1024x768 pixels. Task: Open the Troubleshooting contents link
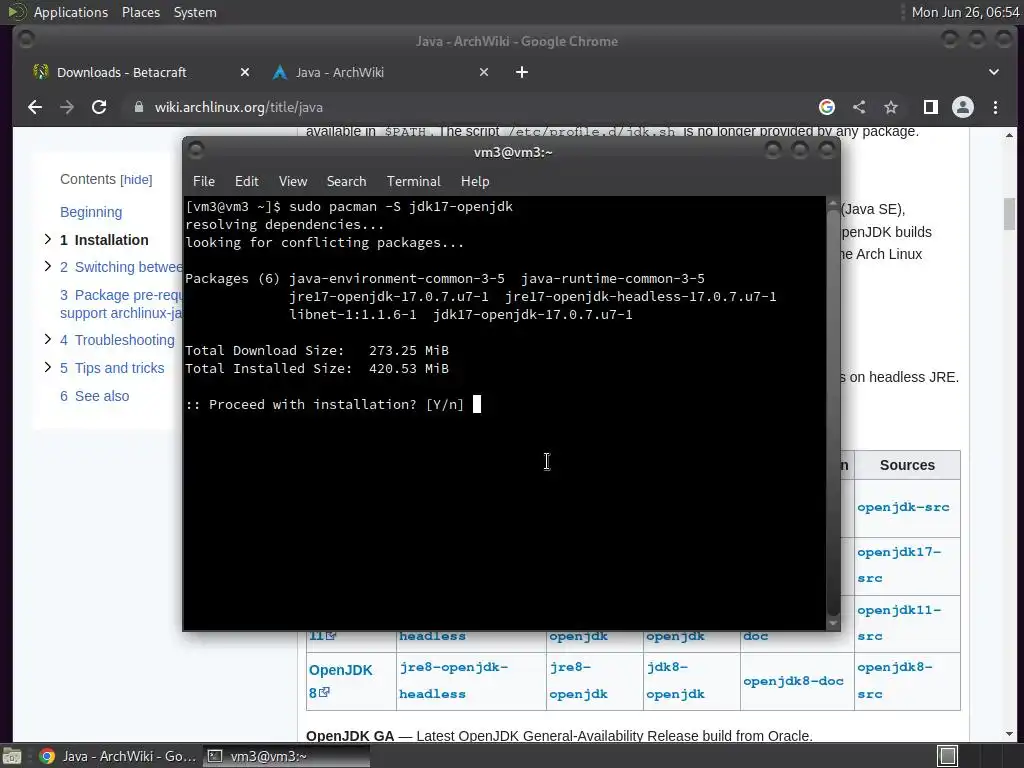(117, 340)
